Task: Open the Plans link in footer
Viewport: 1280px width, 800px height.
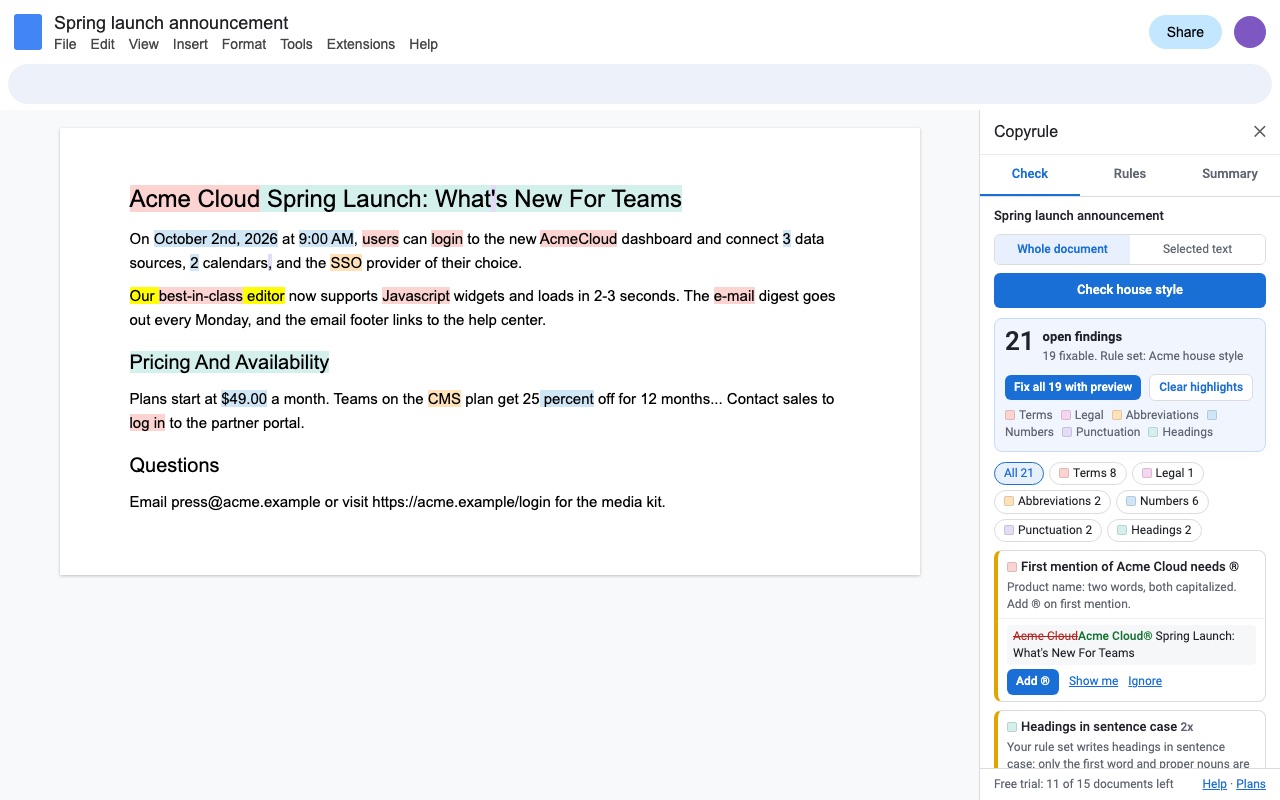Action: pos(1251,784)
